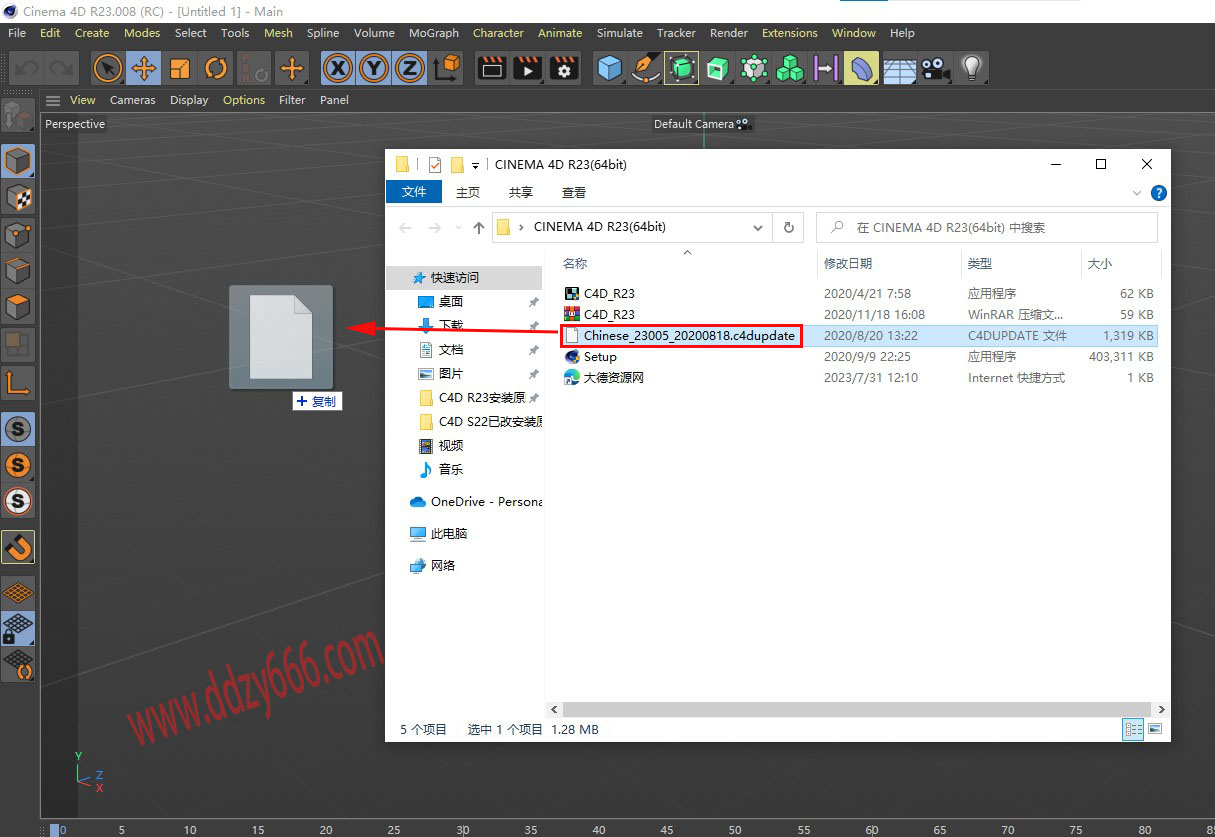Image resolution: width=1215 pixels, height=837 pixels.
Task: Expand address bar history dropdown
Action: 758,227
